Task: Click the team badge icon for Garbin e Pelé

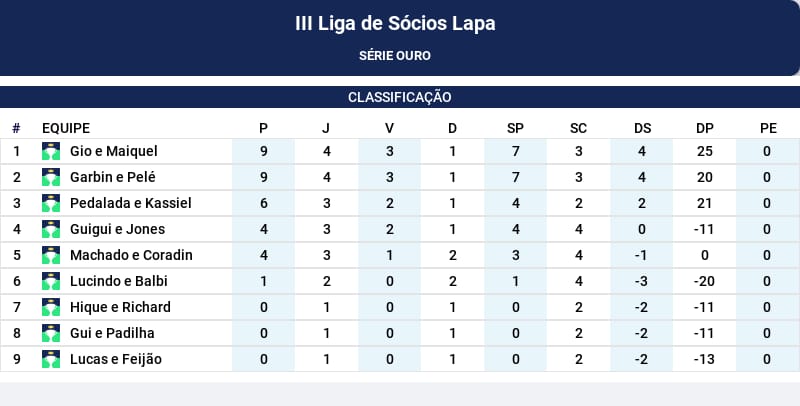Action: click(51, 177)
